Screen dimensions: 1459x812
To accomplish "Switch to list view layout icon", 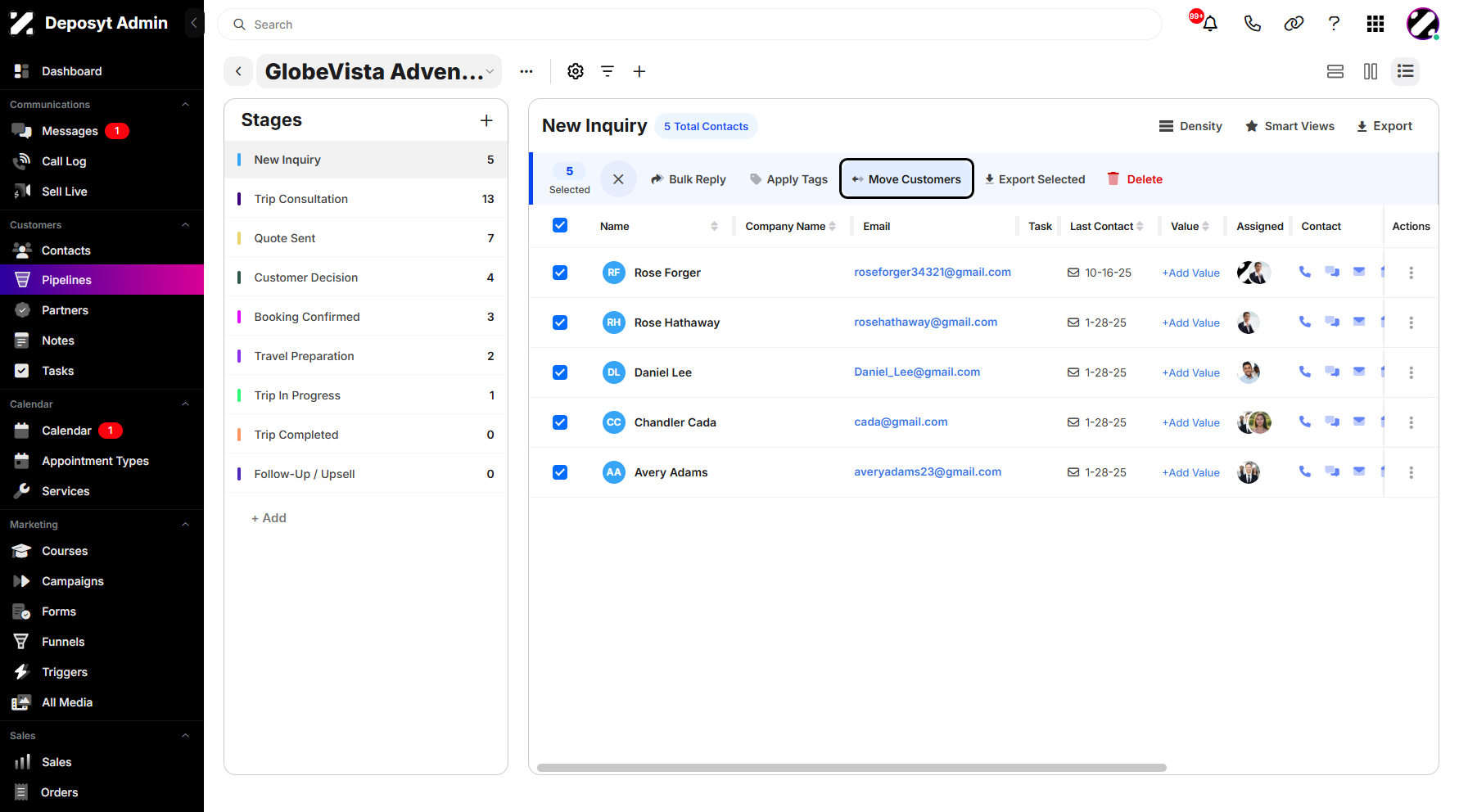I will [x=1406, y=71].
